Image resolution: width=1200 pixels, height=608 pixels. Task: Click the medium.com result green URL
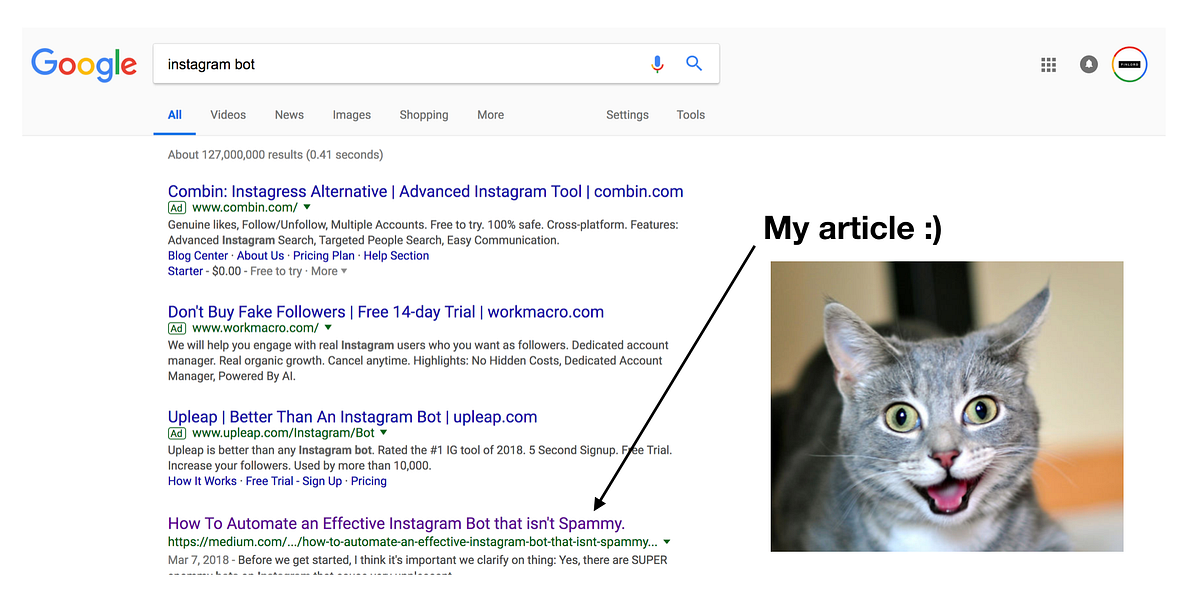(x=413, y=541)
